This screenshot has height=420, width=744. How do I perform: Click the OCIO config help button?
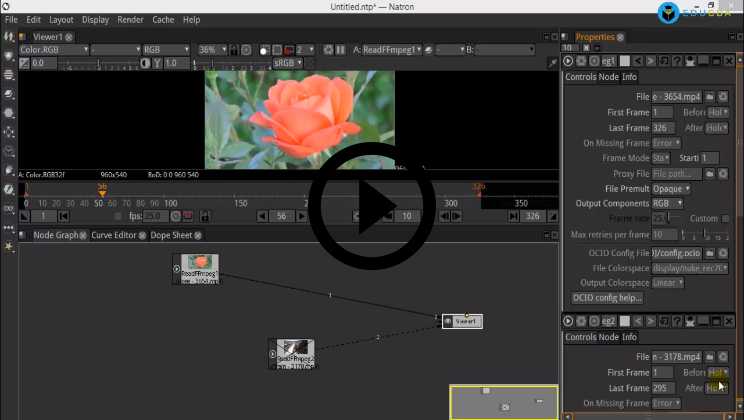(x=606, y=298)
